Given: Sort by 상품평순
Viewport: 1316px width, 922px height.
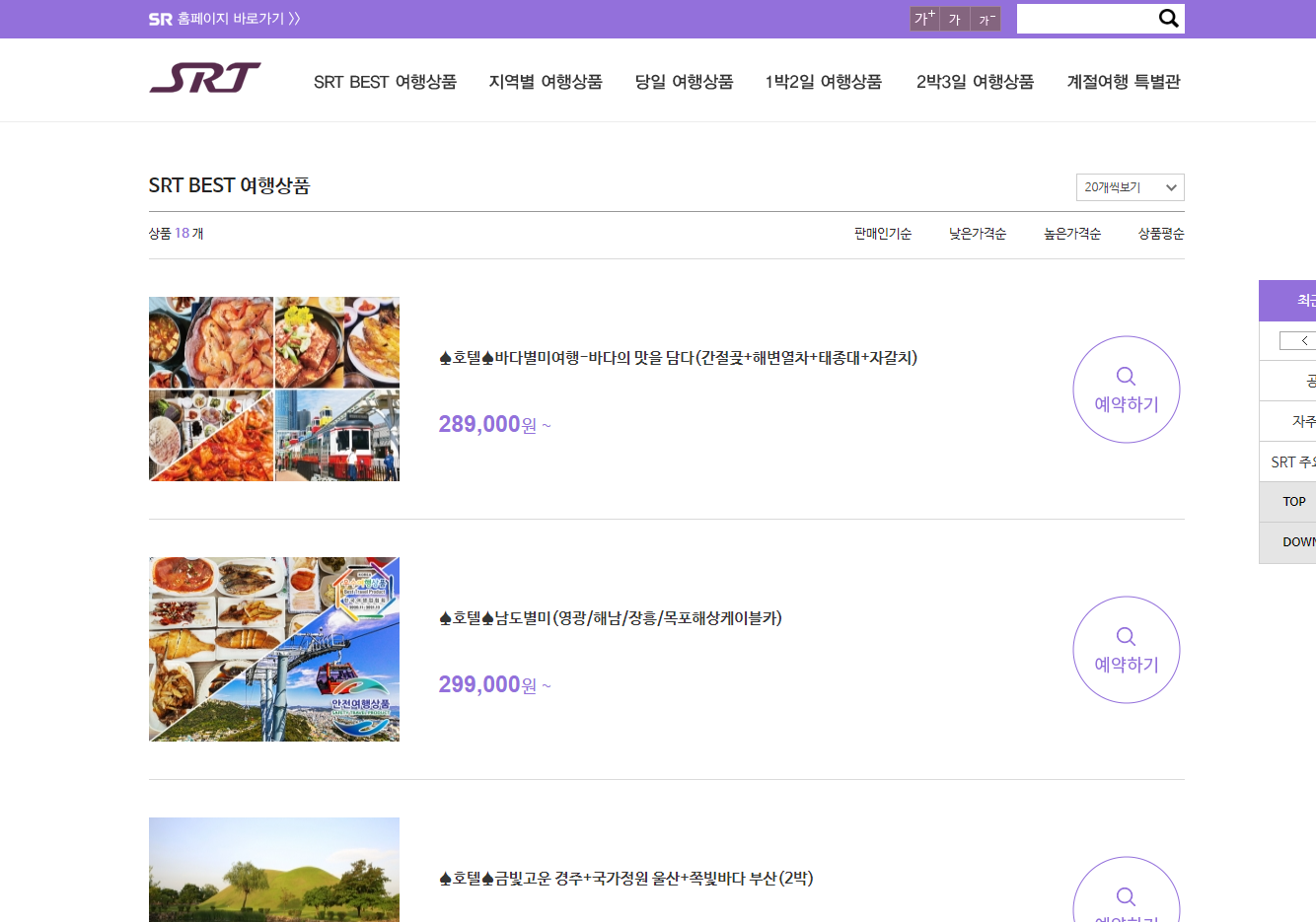Looking at the screenshot, I should point(1161,234).
